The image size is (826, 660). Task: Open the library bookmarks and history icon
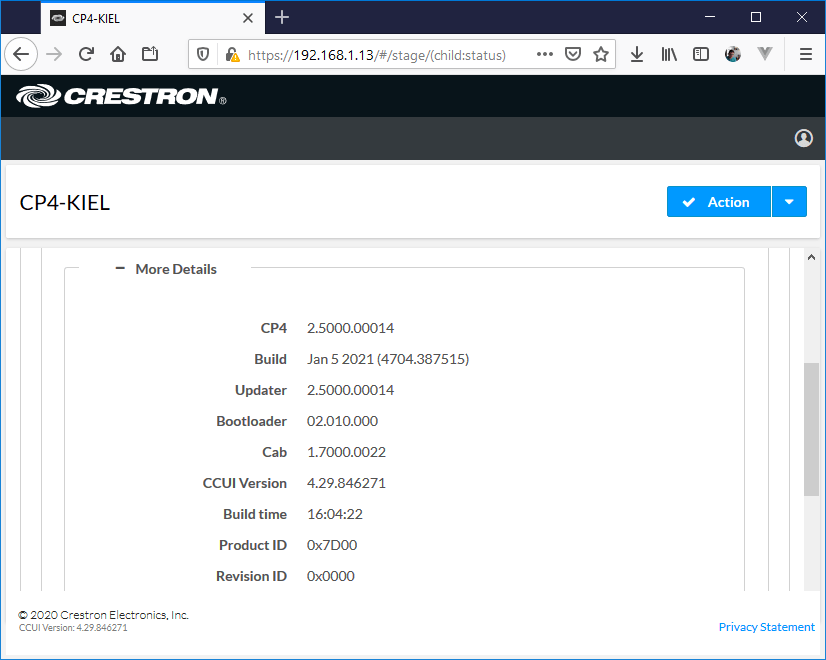(x=669, y=54)
